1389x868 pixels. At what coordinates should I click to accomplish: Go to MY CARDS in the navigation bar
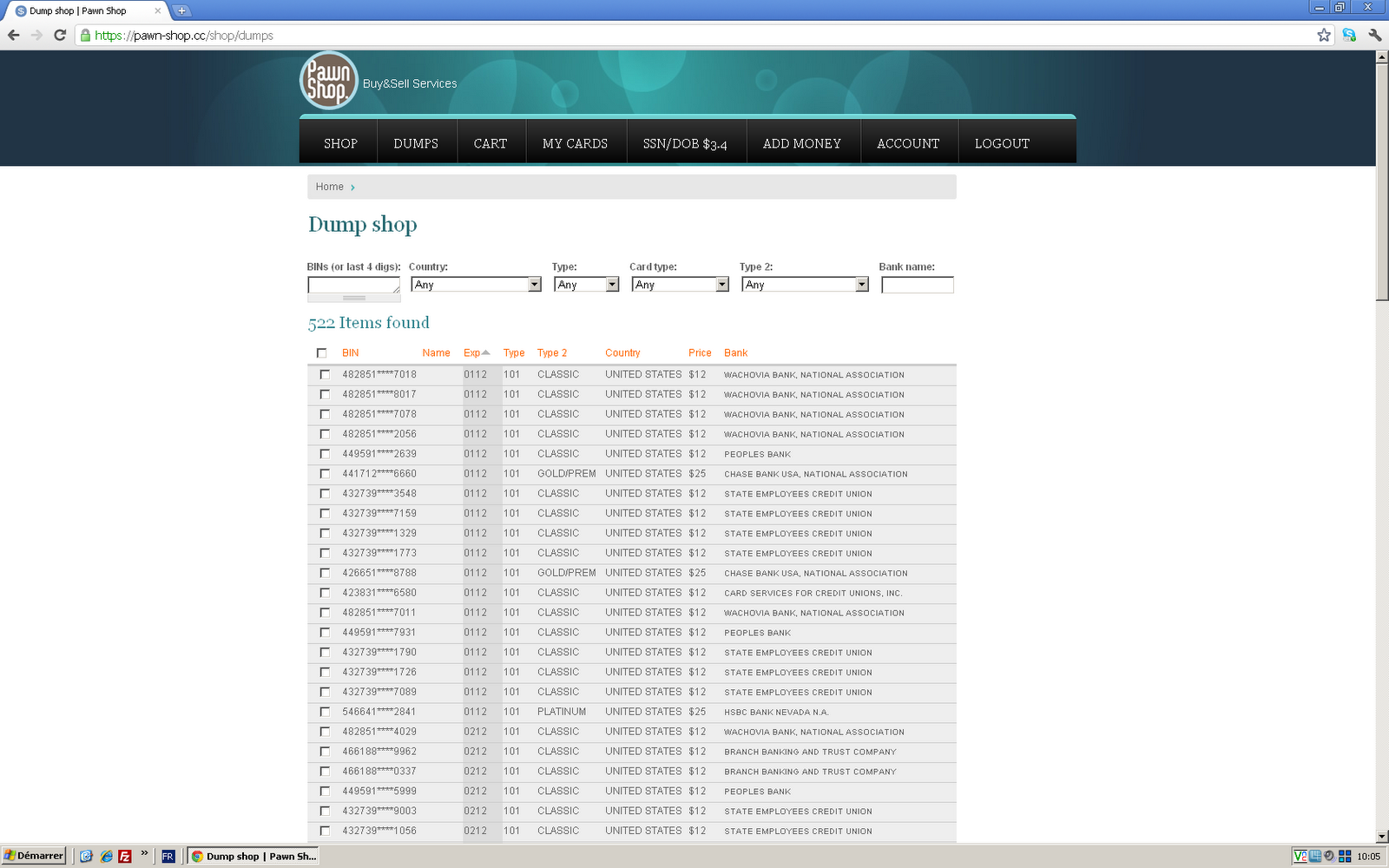click(x=575, y=143)
